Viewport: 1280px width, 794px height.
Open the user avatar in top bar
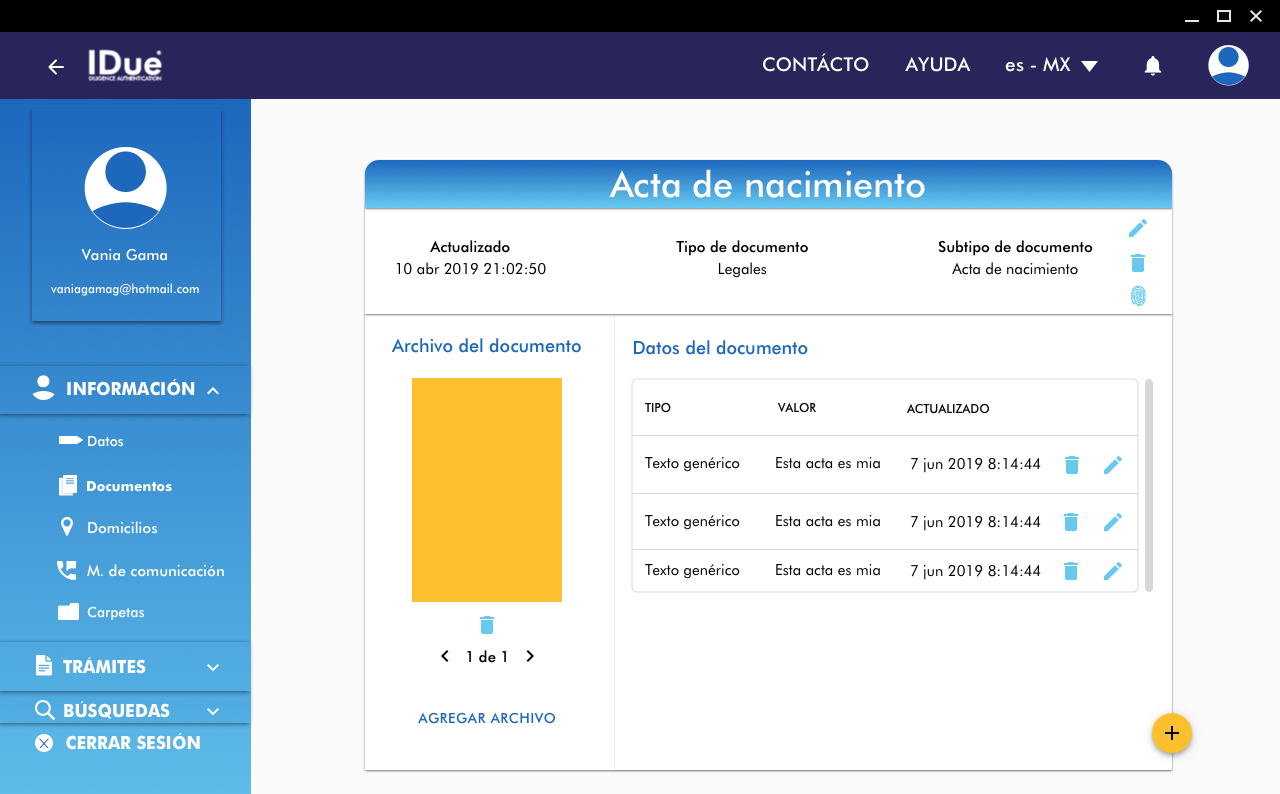pyautogui.click(x=1227, y=65)
